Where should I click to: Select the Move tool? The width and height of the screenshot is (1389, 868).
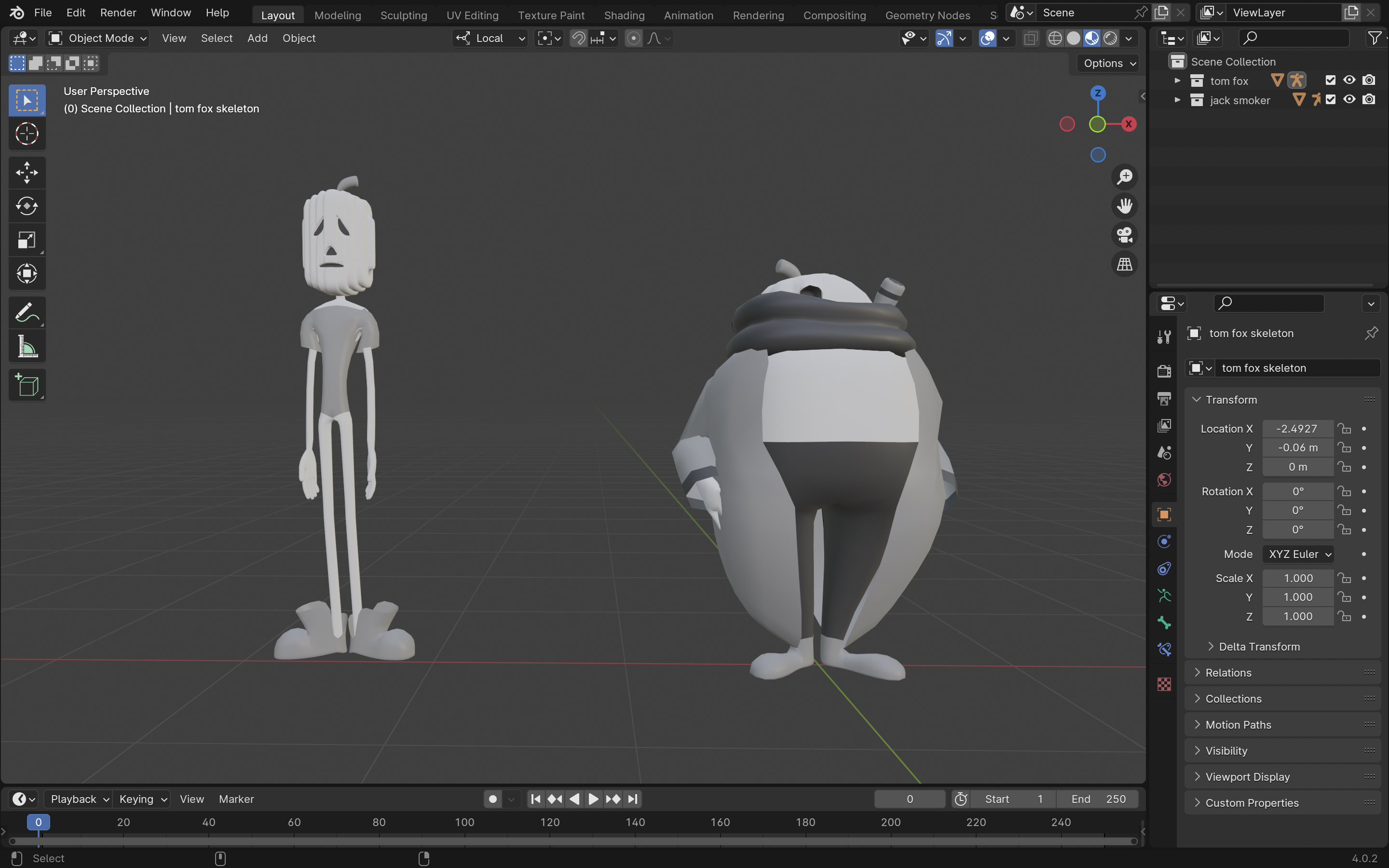(x=27, y=172)
